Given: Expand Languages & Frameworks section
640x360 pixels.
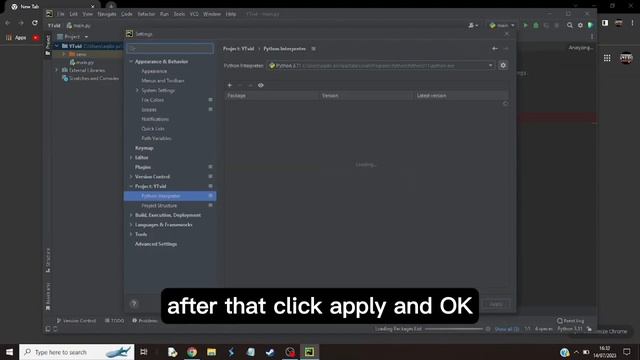Looking at the screenshot, I should pos(131,225).
